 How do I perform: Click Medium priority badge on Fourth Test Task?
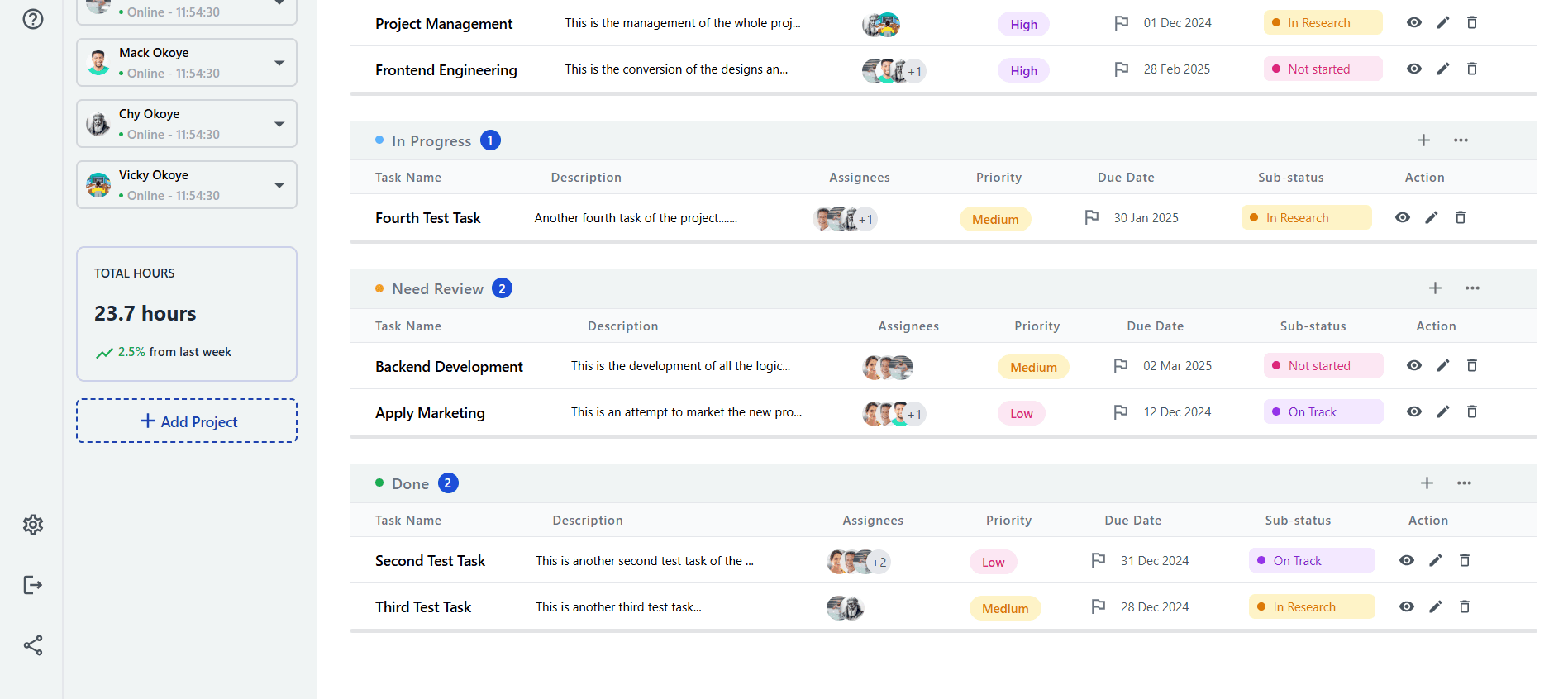click(x=995, y=219)
